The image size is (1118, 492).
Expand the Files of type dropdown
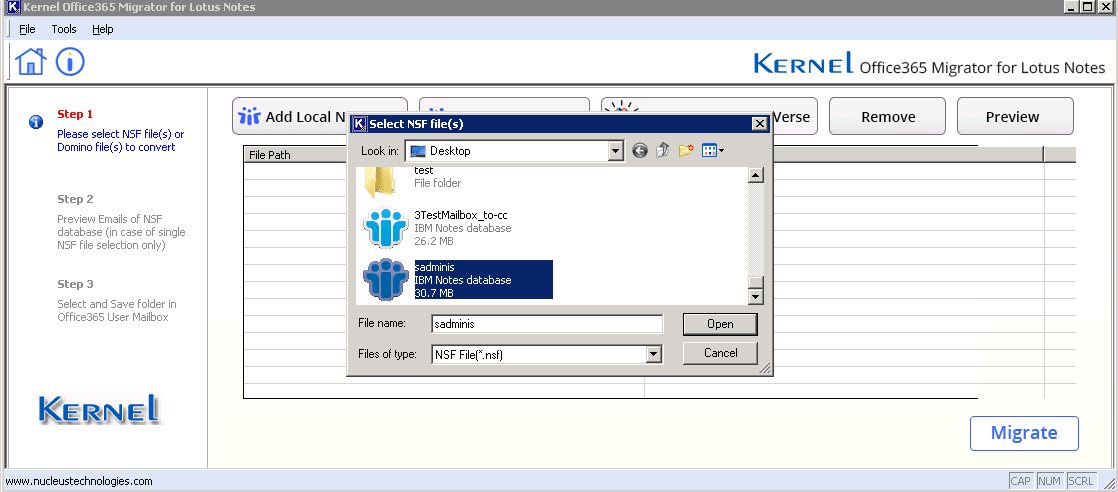tap(652, 354)
